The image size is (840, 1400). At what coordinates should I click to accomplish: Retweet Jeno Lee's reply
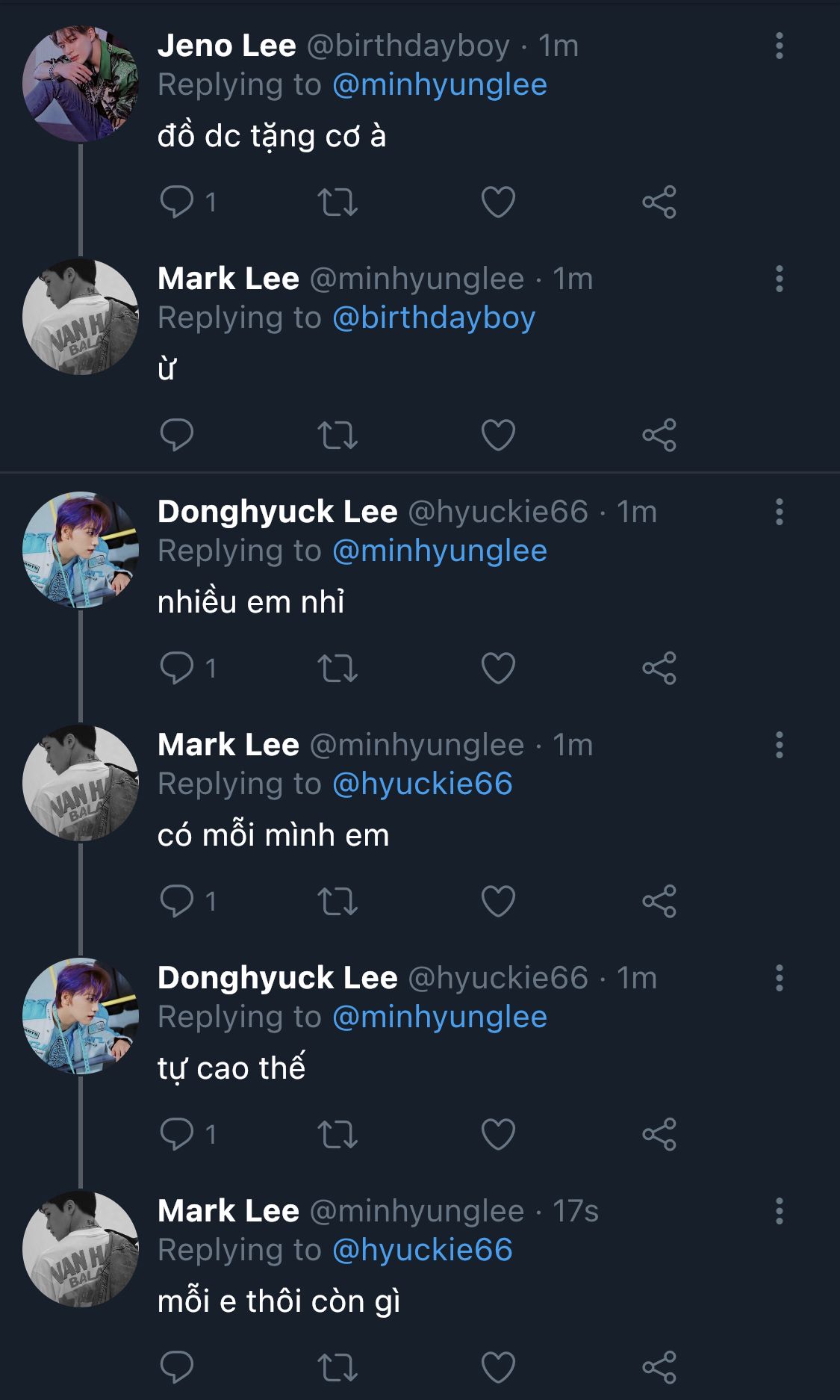(x=337, y=202)
